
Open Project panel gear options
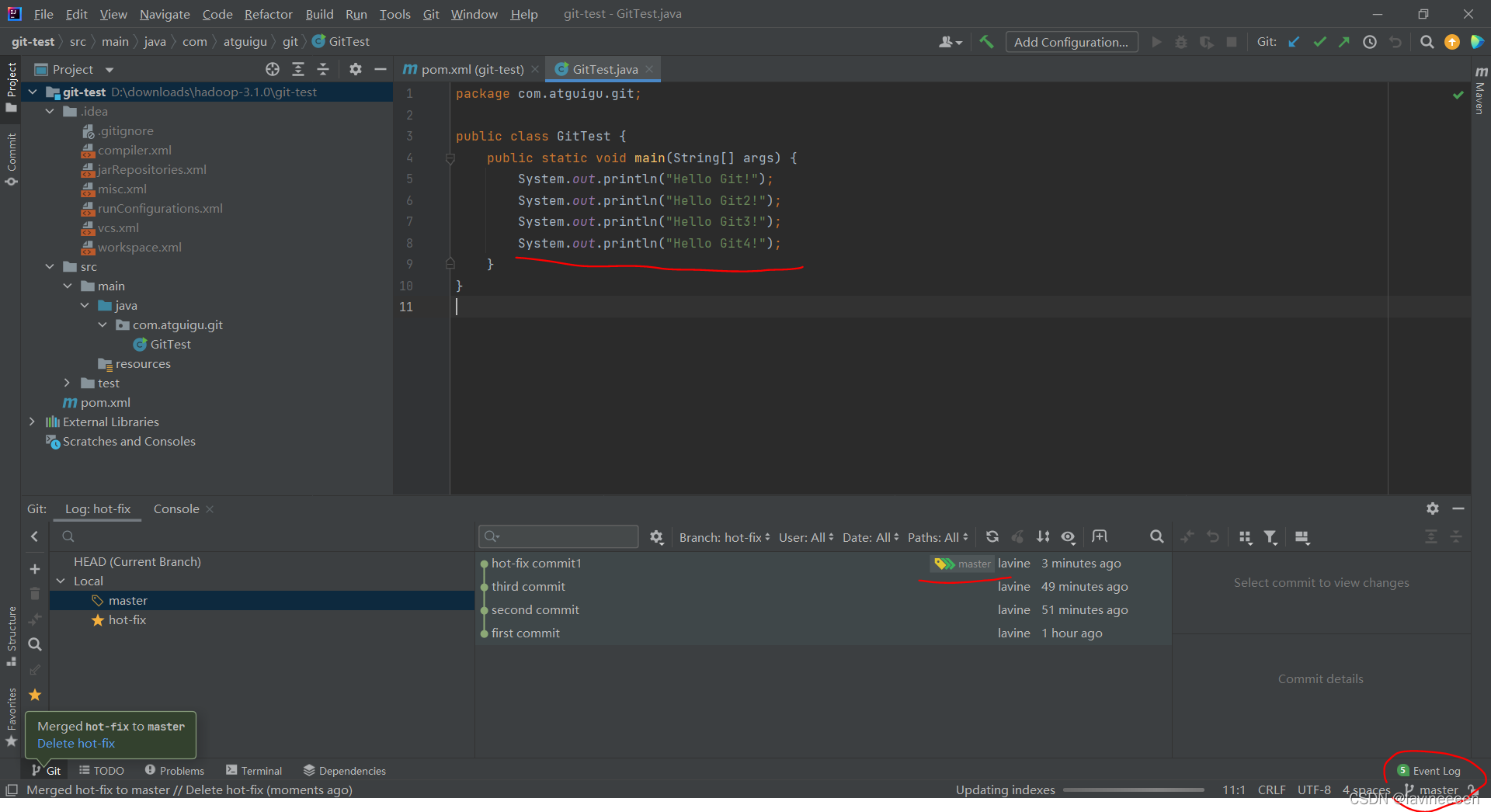(356, 70)
